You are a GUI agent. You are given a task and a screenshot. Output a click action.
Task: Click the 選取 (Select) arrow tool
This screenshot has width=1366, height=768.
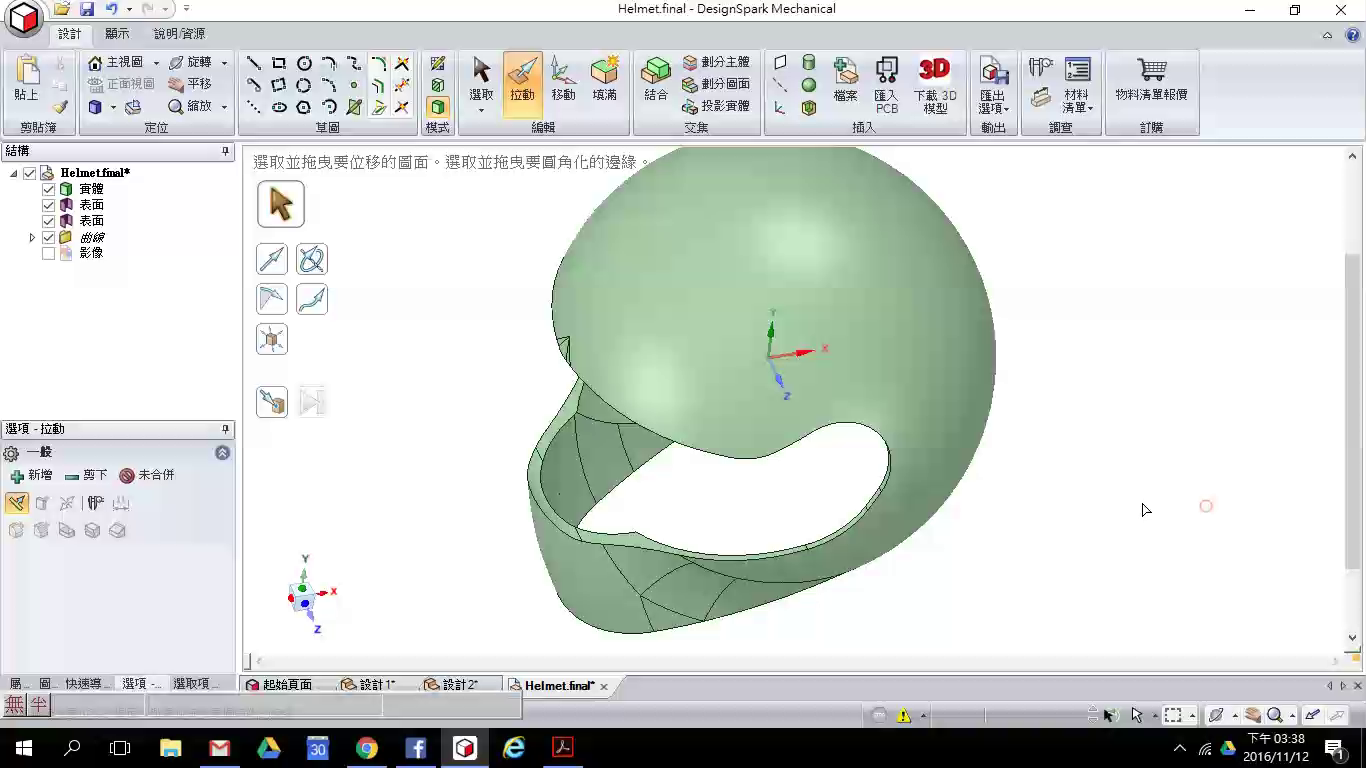coord(481,77)
